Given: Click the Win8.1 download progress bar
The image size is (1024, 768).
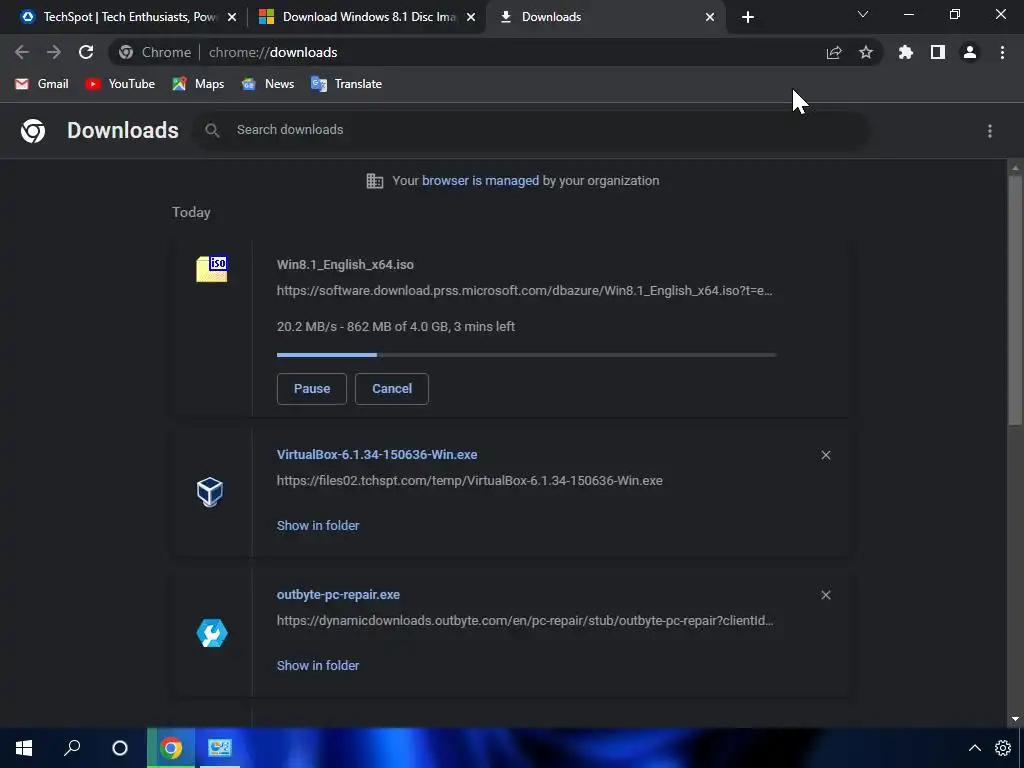Looking at the screenshot, I should click(526, 355).
